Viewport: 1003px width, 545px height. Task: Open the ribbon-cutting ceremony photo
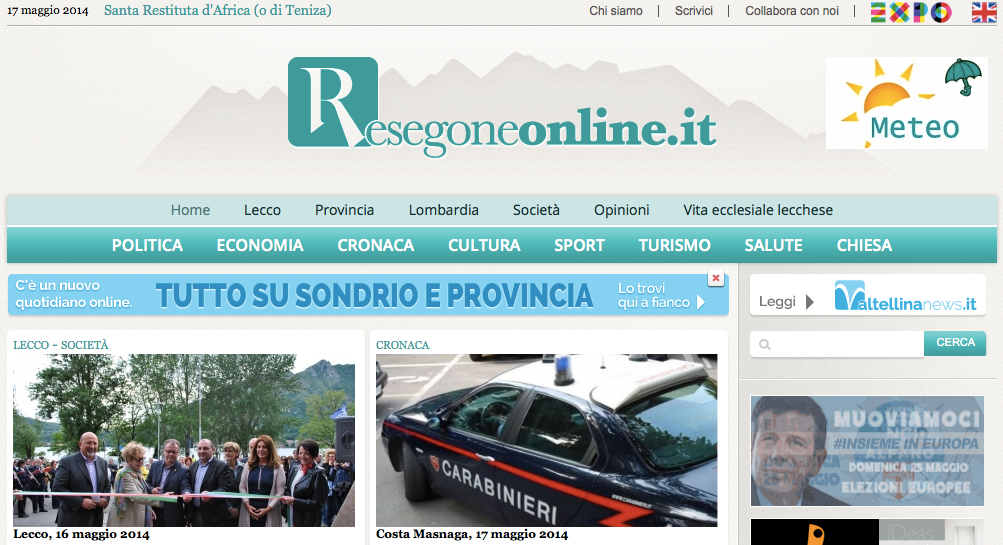pyautogui.click(x=184, y=440)
